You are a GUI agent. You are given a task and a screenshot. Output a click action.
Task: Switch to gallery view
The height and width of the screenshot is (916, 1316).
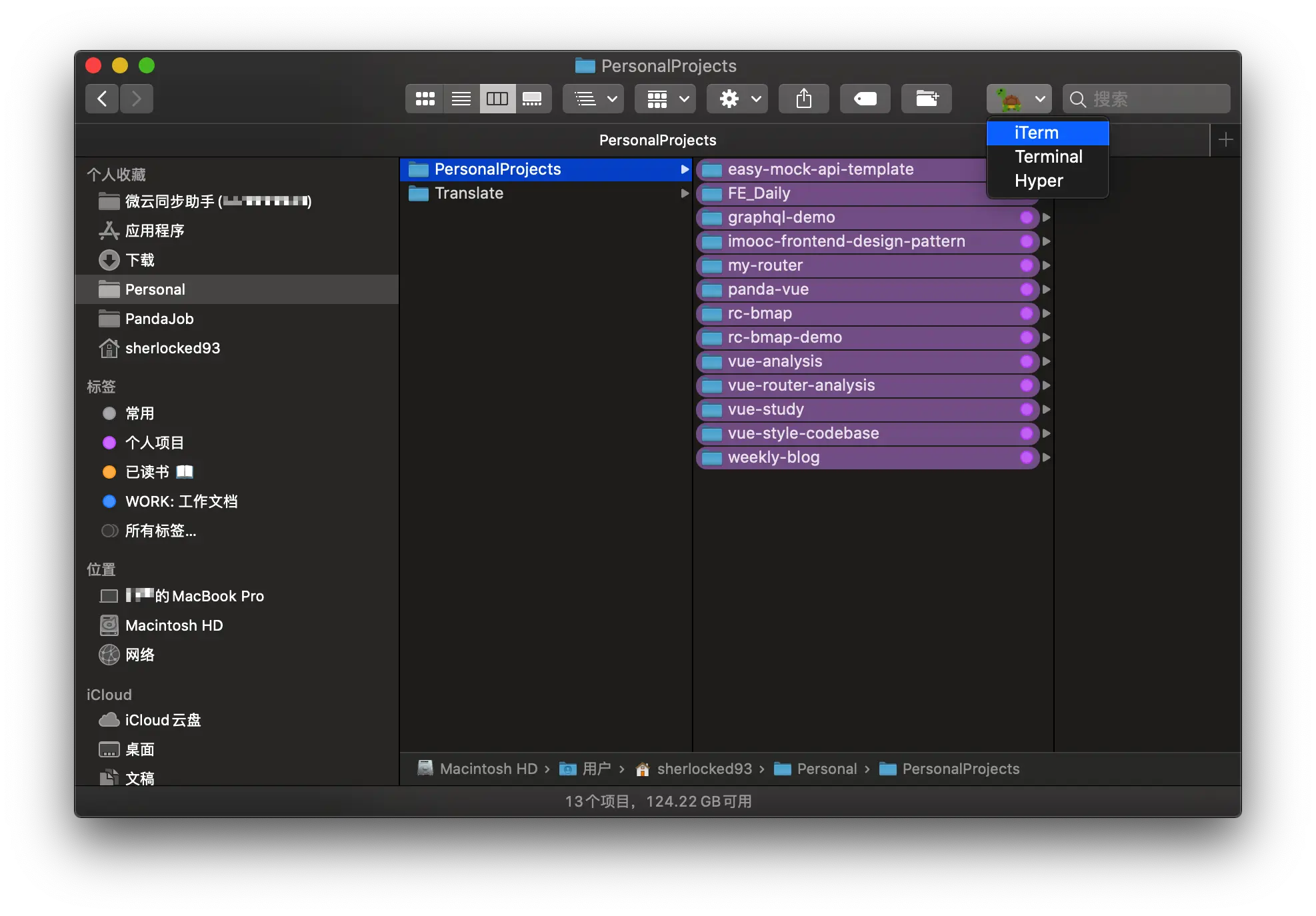[x=533, y=99]
